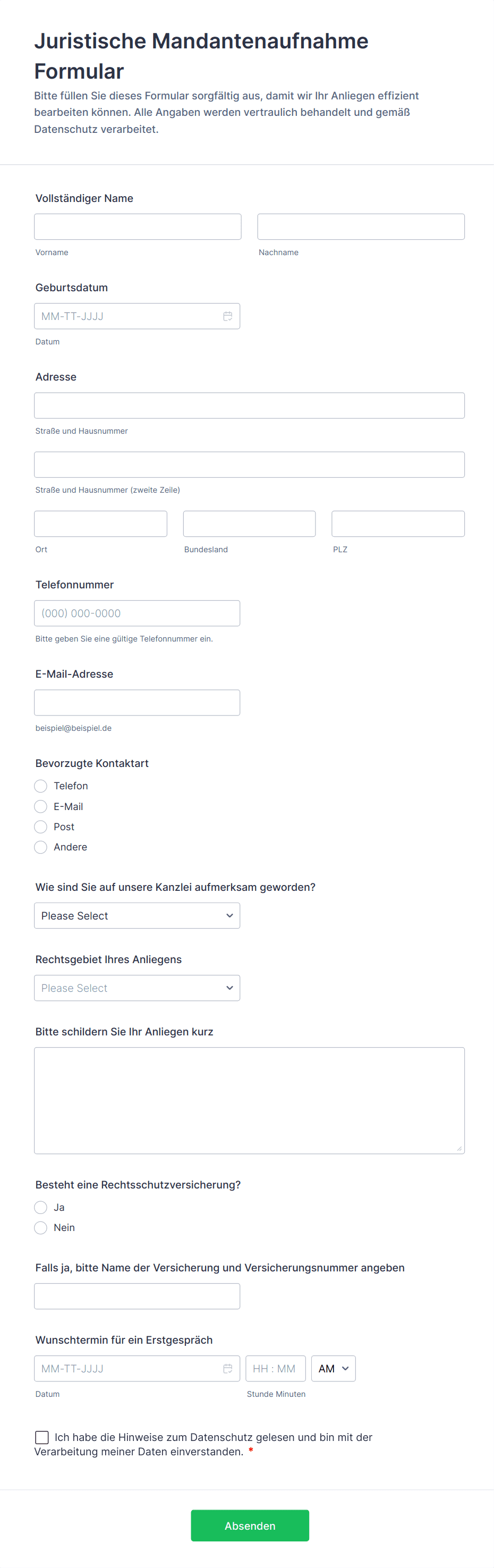This screenshot has width=494, height=1568.
Task: Open the AM/PM time selector
Action: [x=333, y=1368]
